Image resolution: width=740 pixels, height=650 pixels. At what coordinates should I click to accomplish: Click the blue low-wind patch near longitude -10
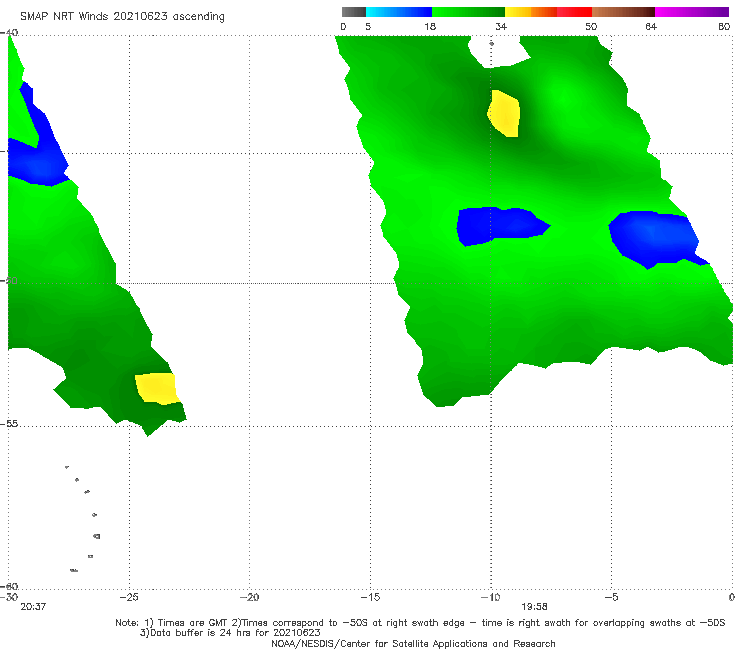click(500, 226)
